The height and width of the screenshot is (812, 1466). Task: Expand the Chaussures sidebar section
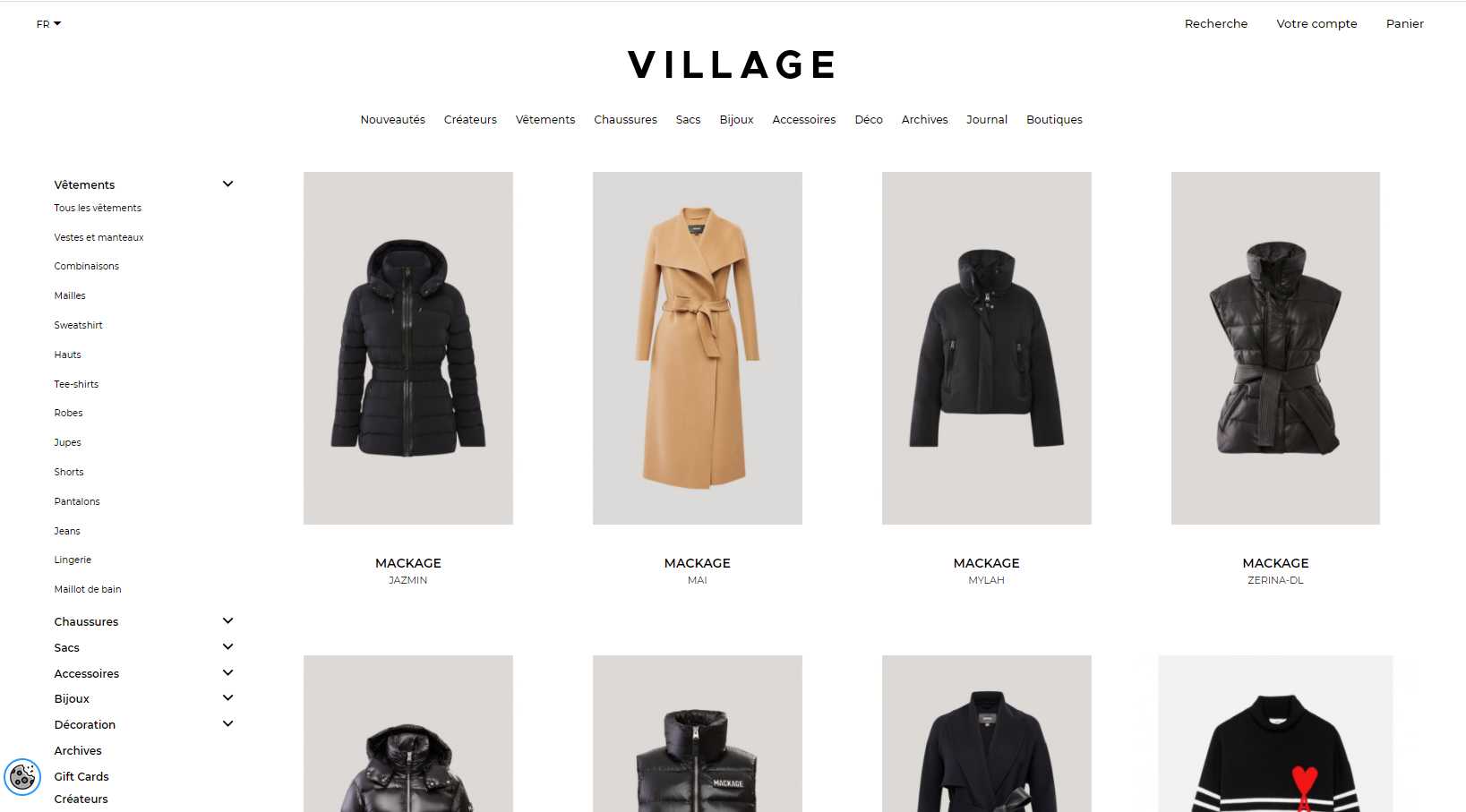(227, 620)
